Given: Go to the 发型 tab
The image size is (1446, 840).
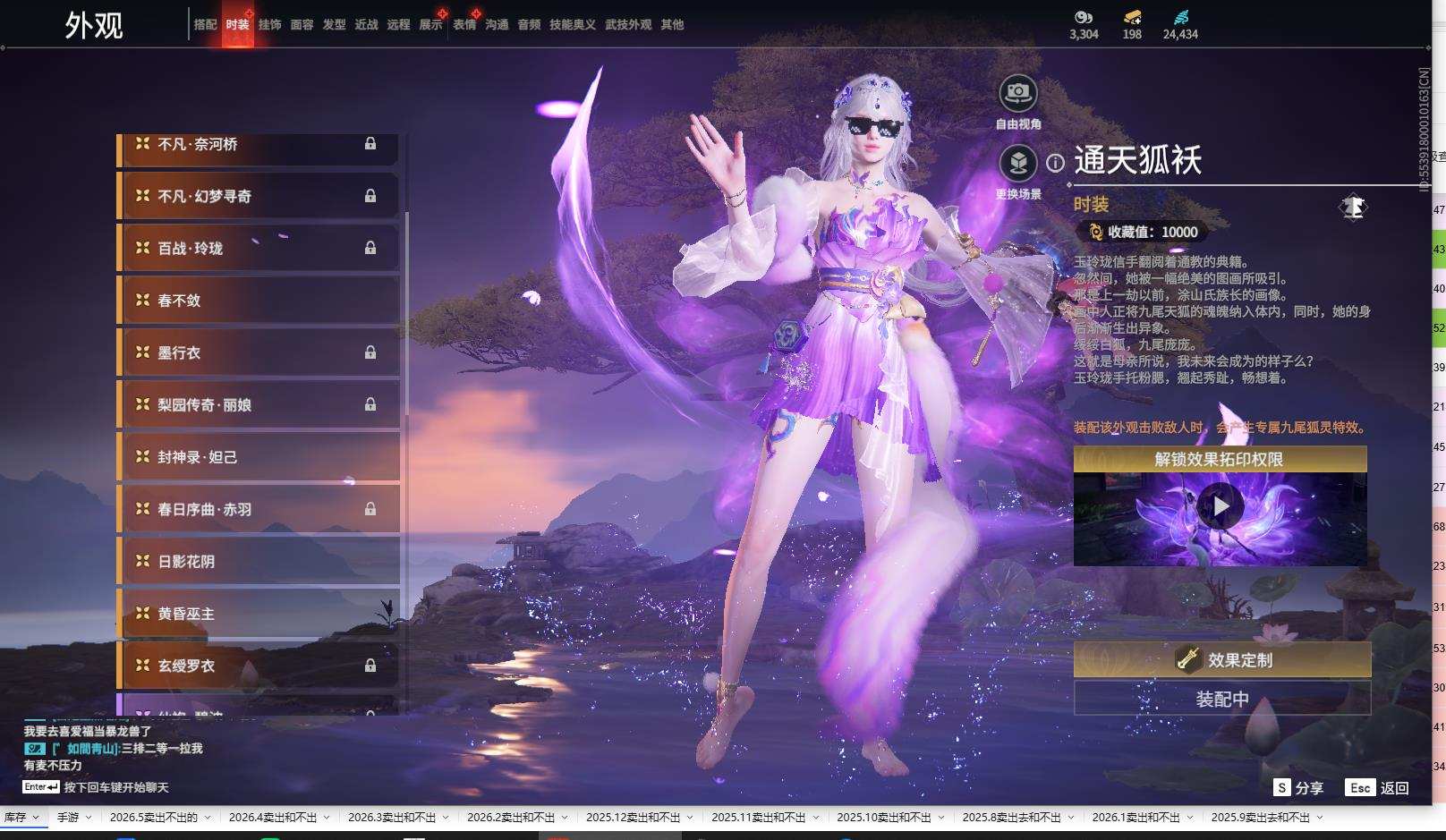Looking at the screenshot, I should pos(335,25).
